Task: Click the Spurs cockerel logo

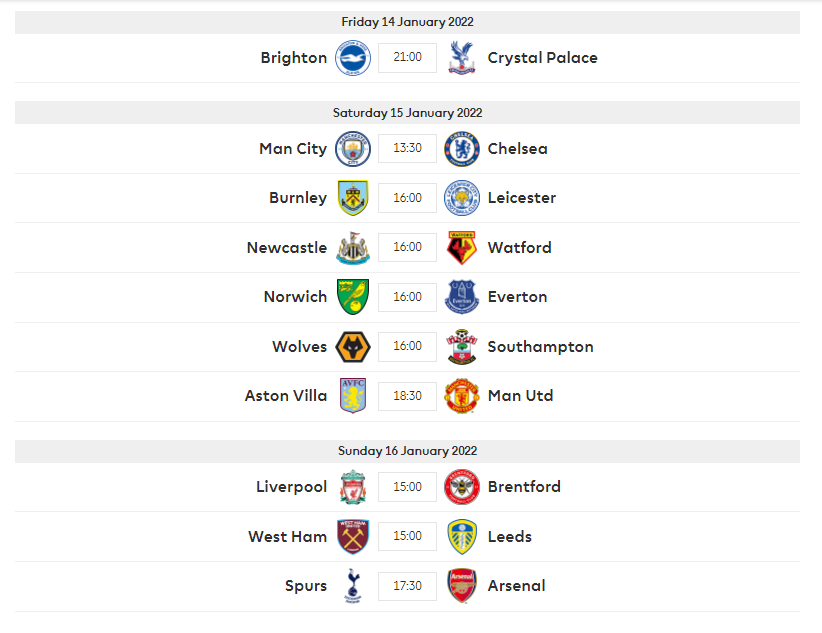Action: coord(353,586)
